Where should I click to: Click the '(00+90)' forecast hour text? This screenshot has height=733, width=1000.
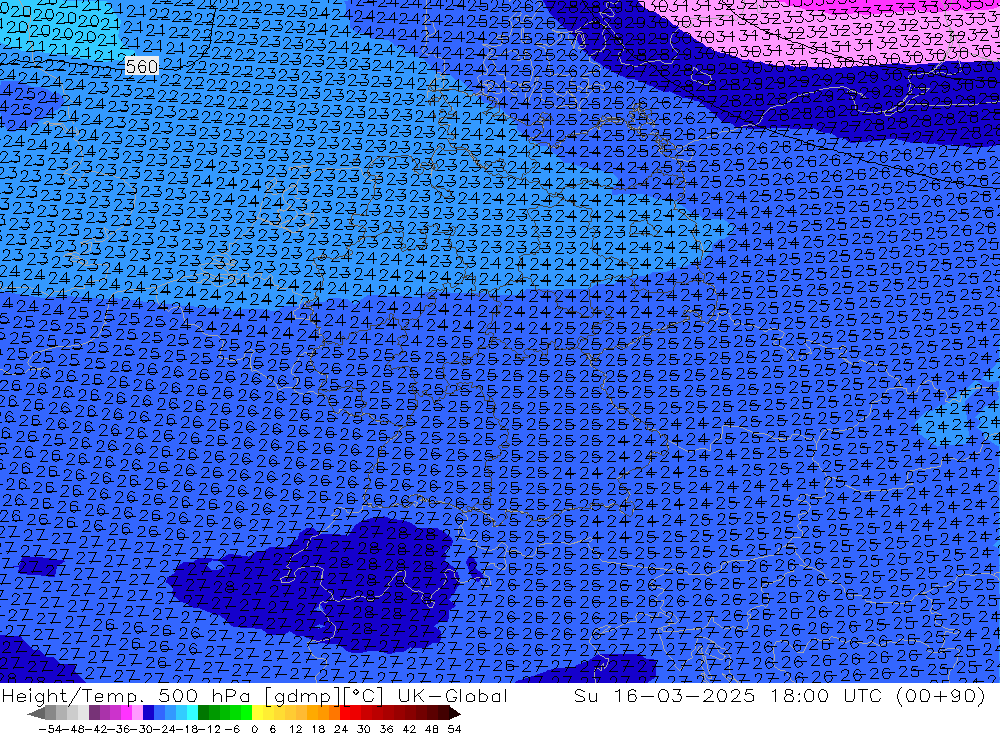941,696
